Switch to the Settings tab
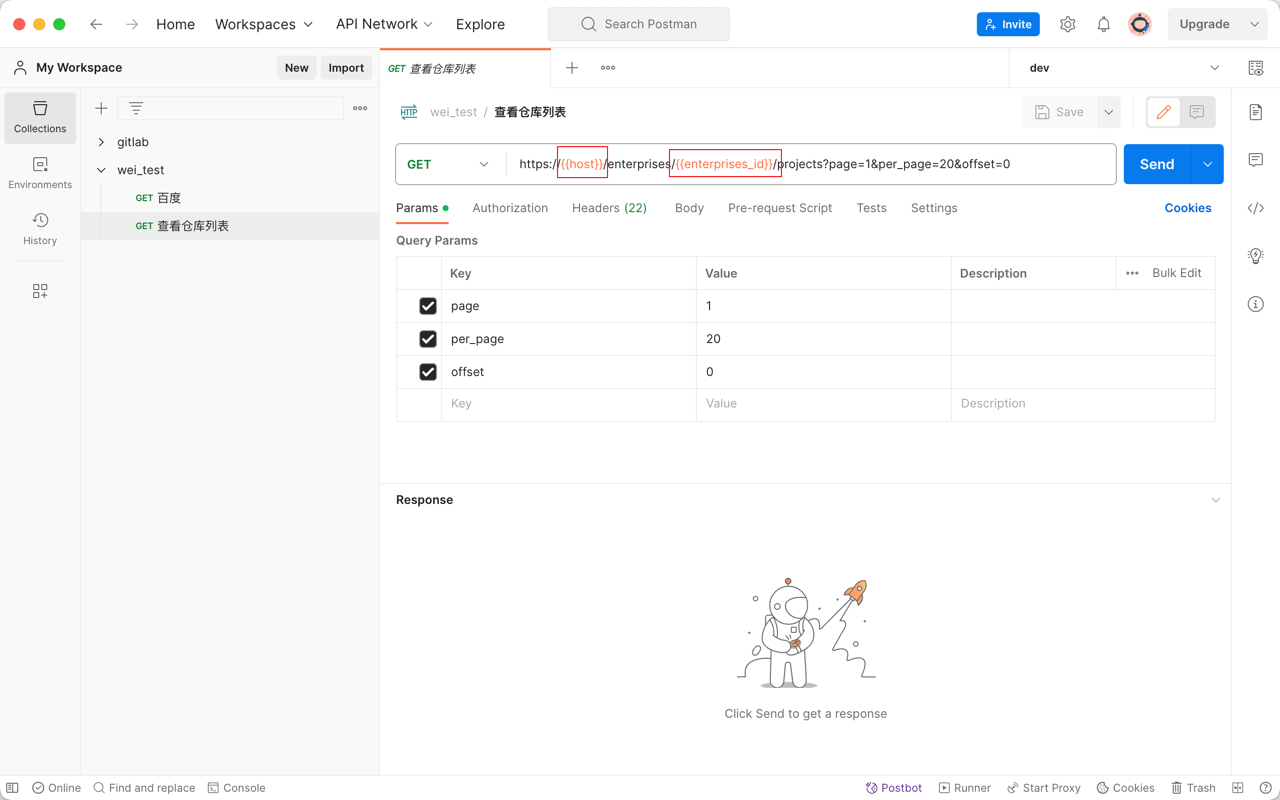This screenshot has width=1280, height=800. [x=934, y=208]
